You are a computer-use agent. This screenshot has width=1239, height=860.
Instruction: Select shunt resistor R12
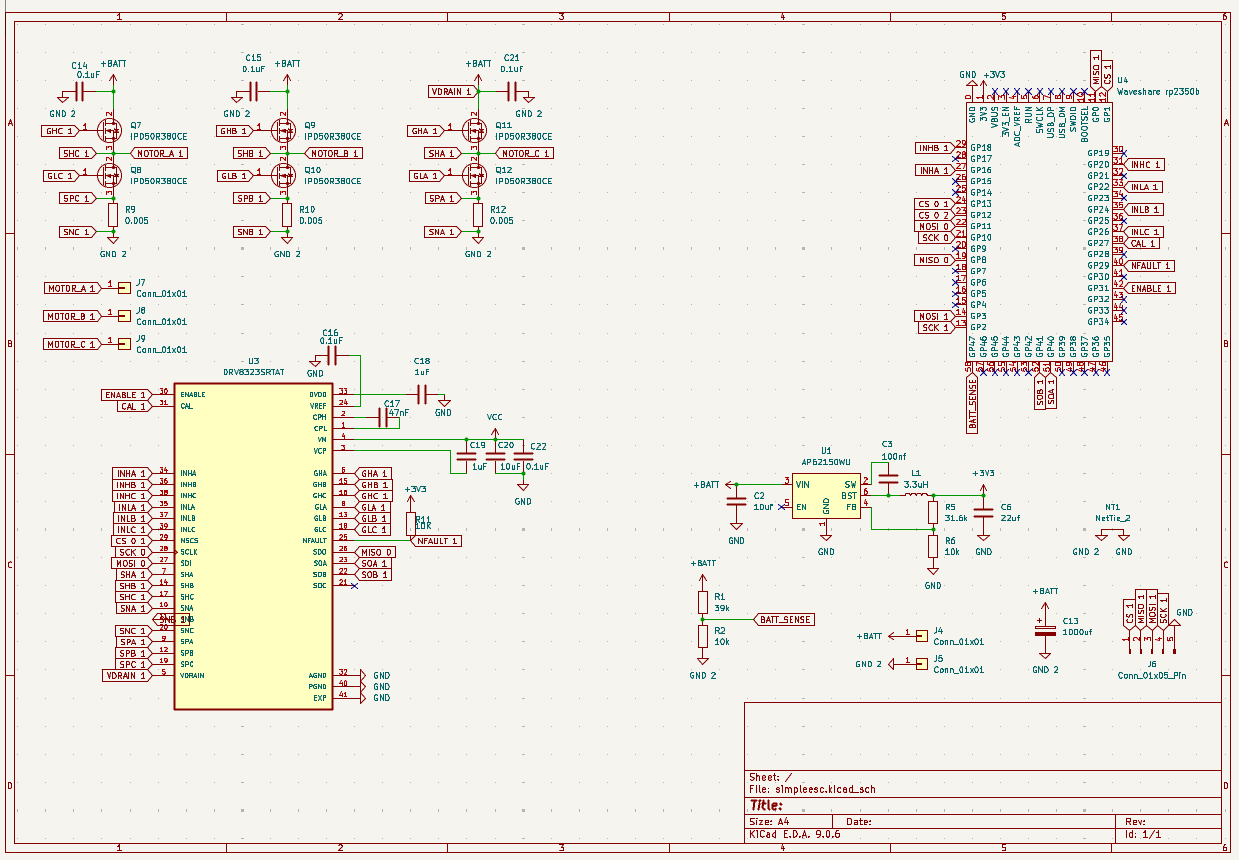[478, 215]
